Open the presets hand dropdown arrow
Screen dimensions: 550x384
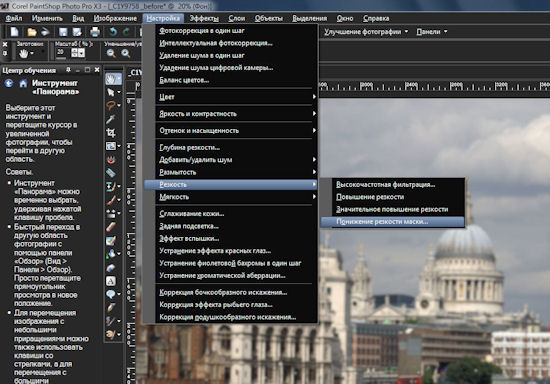32,54
